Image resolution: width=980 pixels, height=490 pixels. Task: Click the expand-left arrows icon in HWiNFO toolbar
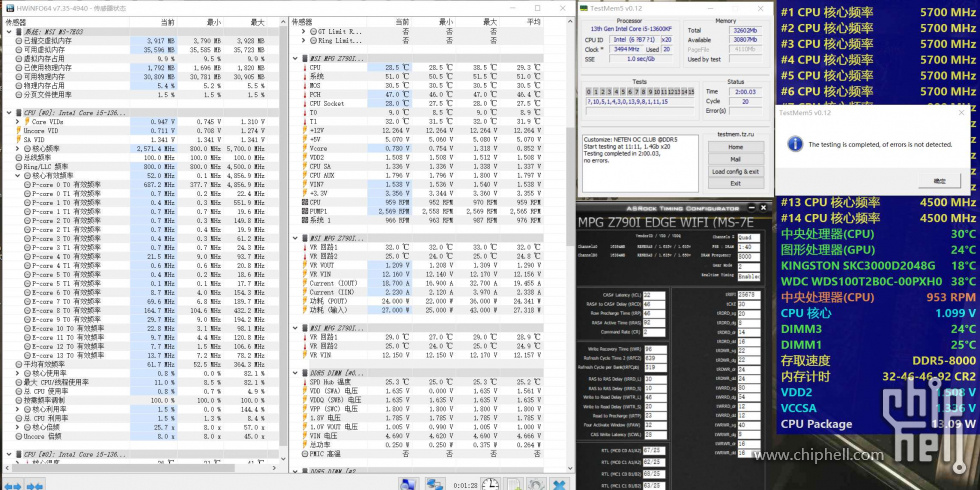[x=13, y=486]
